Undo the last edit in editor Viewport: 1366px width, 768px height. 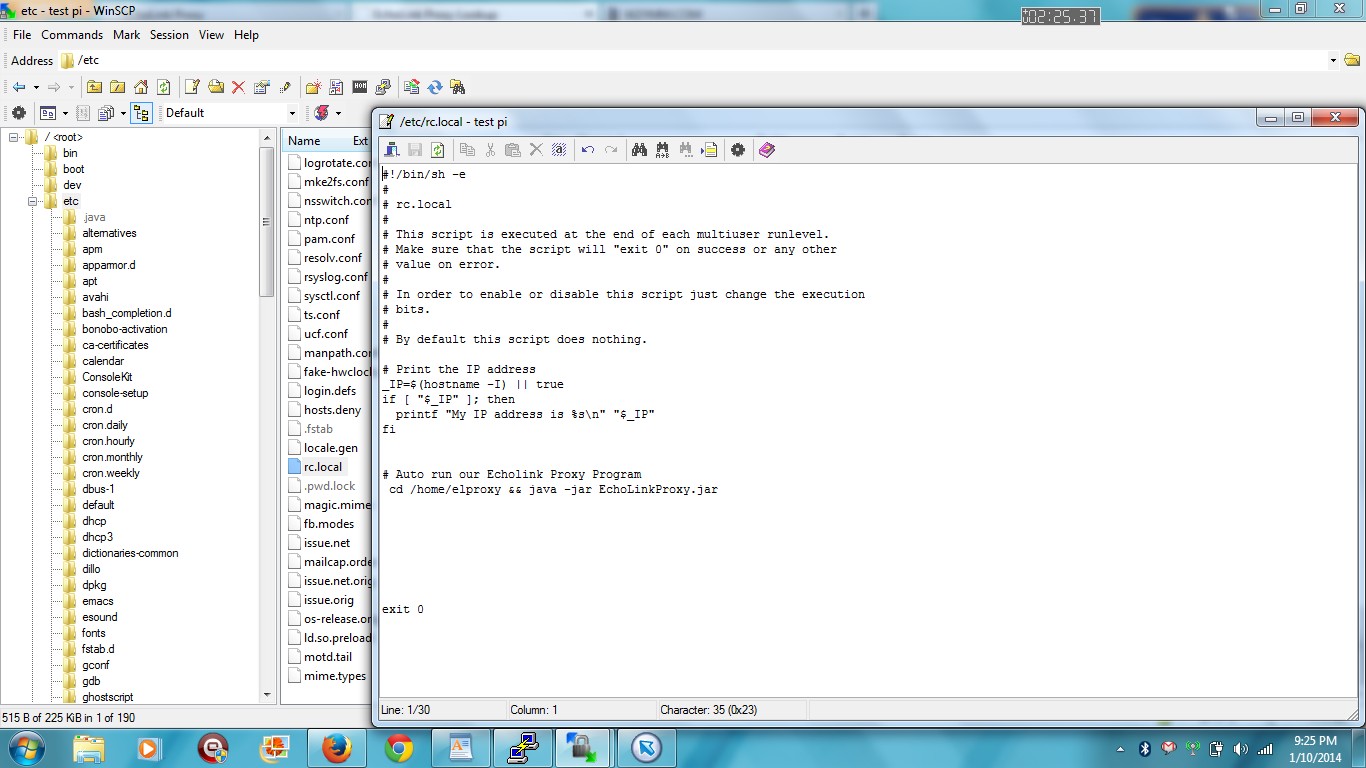(588, 150)
